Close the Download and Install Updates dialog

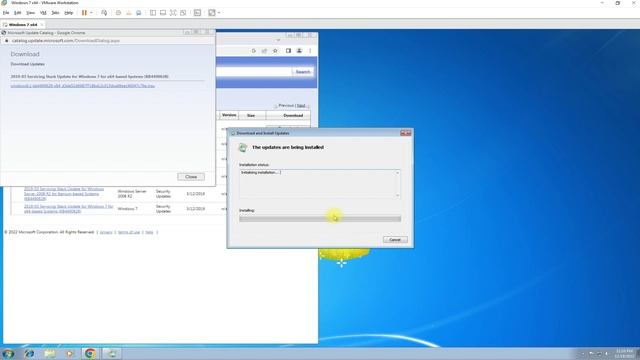point(406,133)
